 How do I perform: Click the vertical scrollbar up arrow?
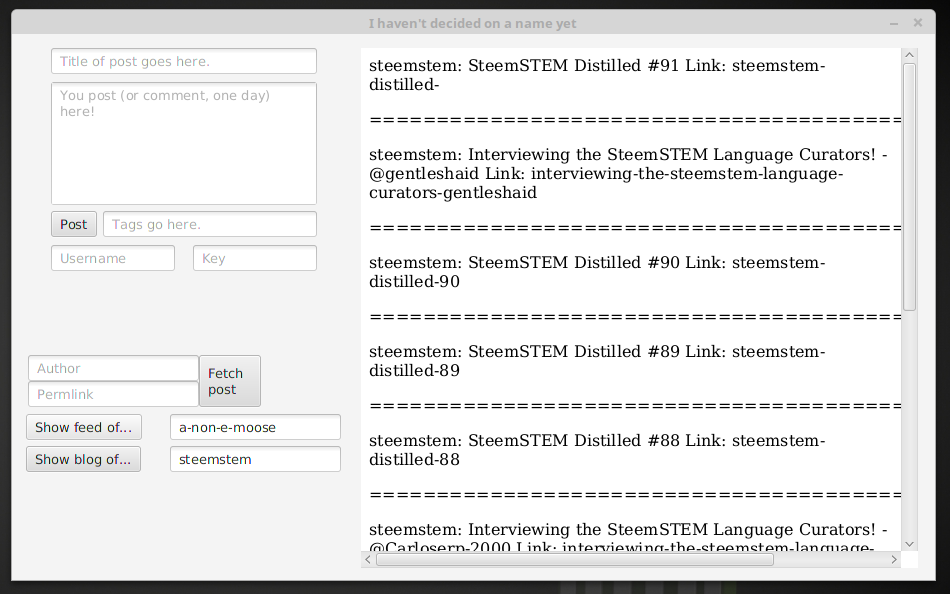coord(909,55)
